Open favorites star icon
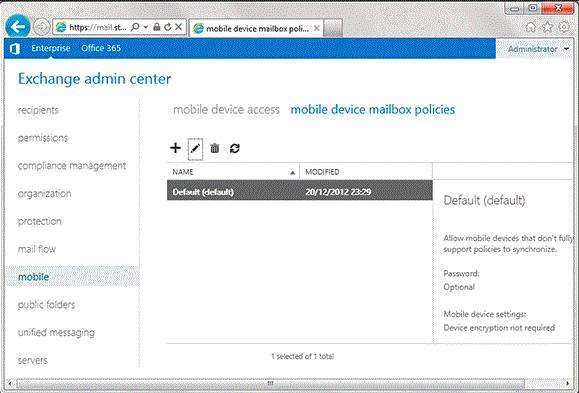 547,27
